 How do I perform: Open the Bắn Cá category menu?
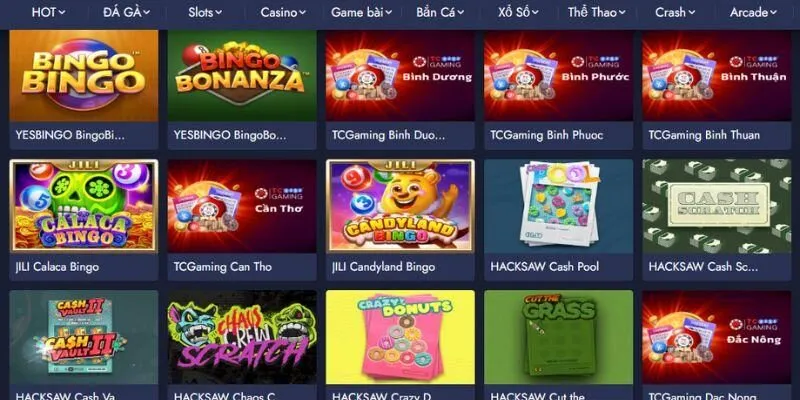click(x=440, y=13)
